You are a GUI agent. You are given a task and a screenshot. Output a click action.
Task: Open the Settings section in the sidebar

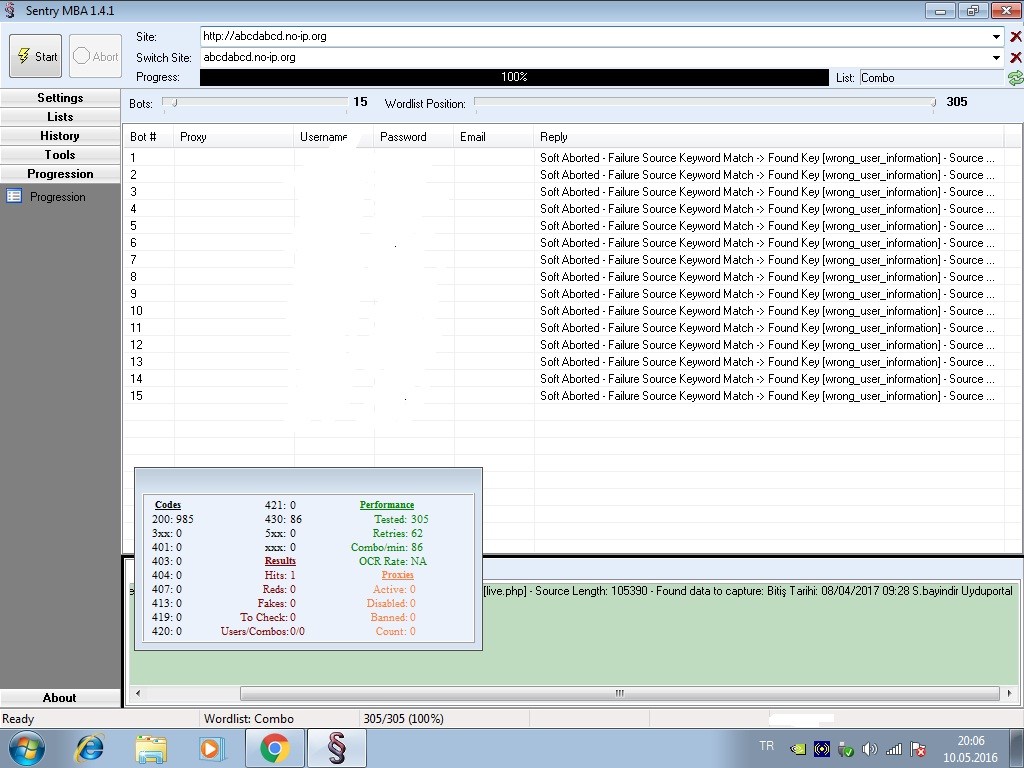pyautogui.click(x=60, y=98)
